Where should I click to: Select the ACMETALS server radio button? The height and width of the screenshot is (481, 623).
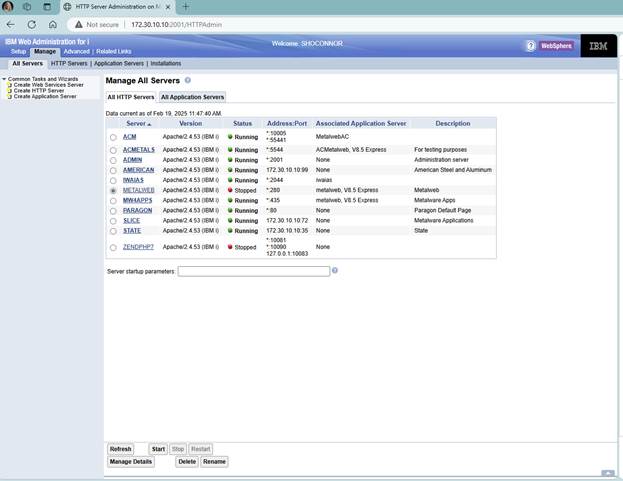point(113,150)
